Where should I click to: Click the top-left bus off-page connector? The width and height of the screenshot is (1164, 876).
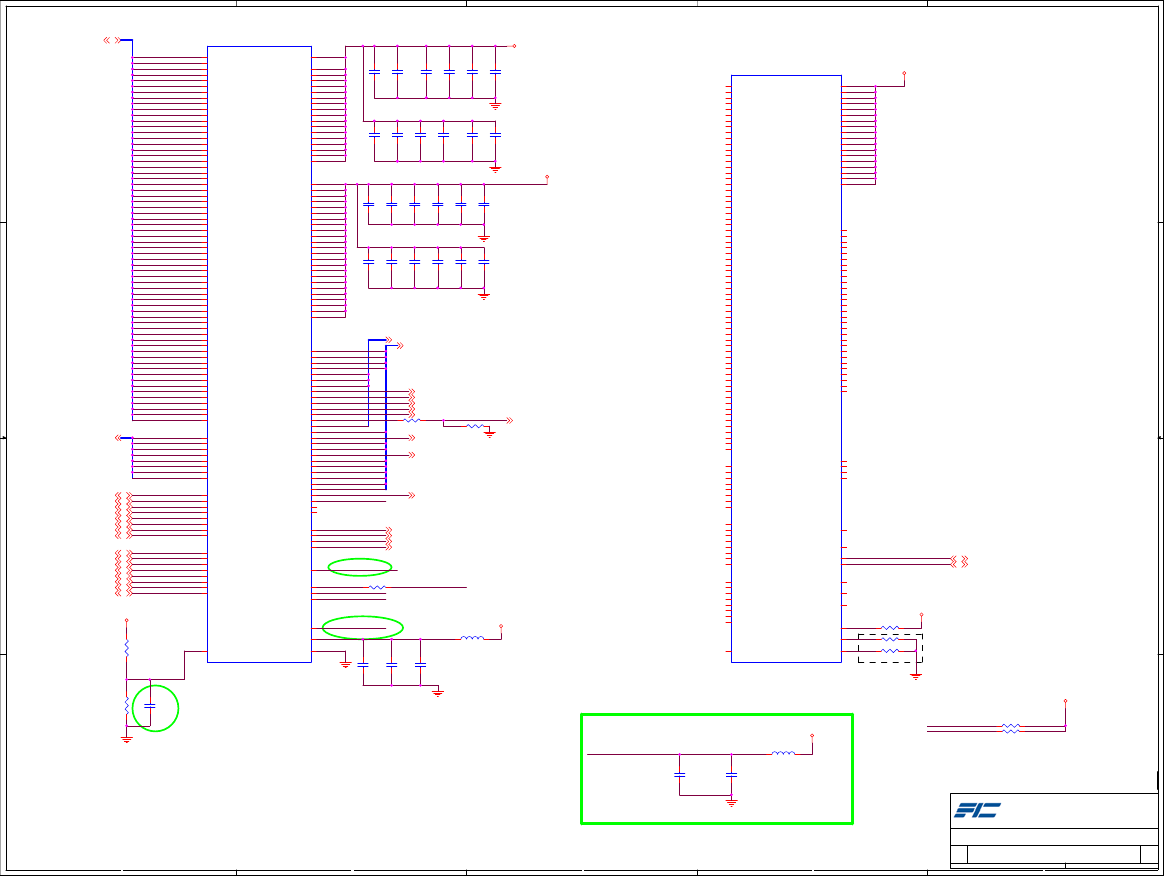(x=112, y=40)
